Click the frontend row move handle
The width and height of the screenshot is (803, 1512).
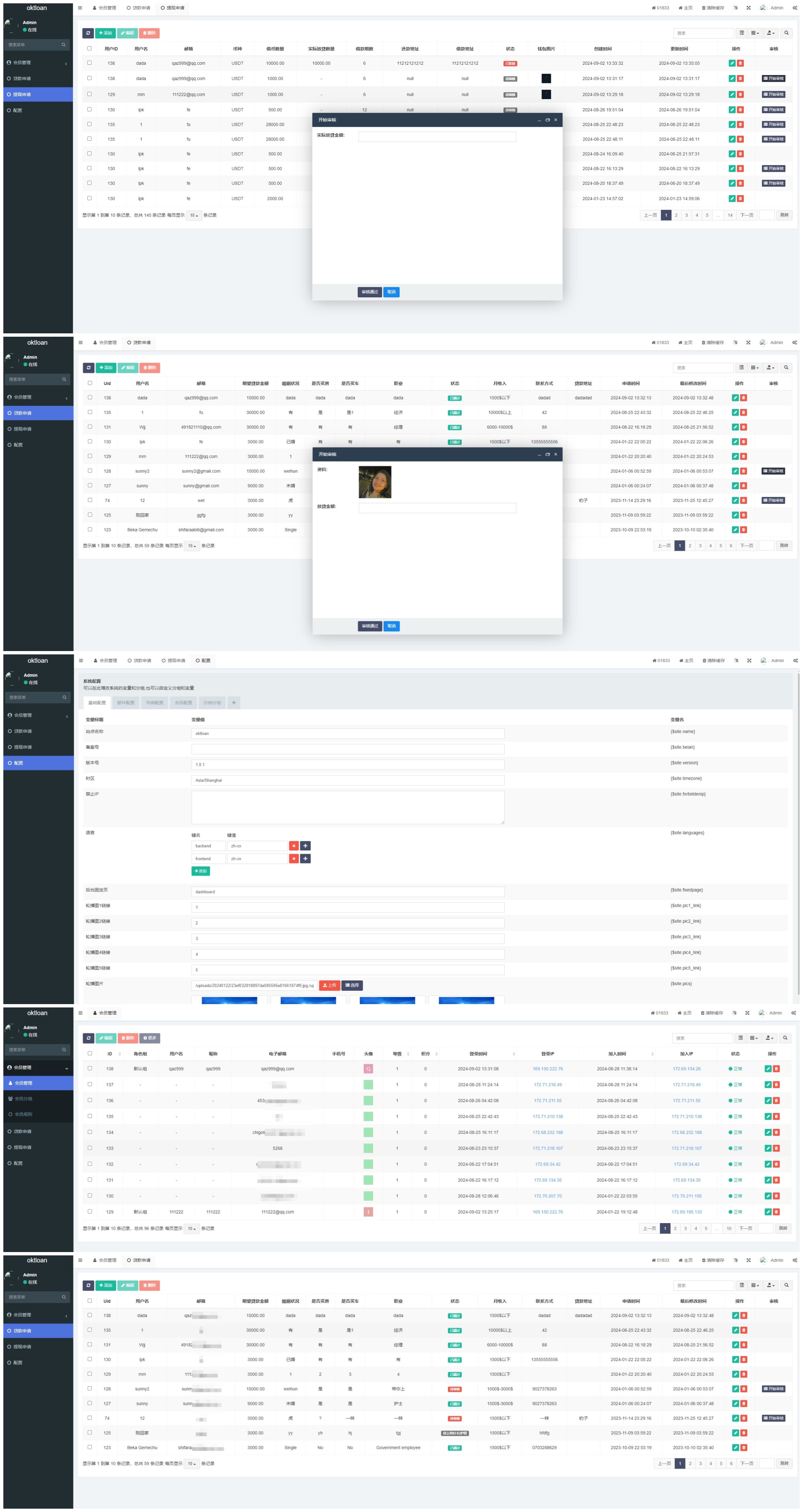point(306,859)
